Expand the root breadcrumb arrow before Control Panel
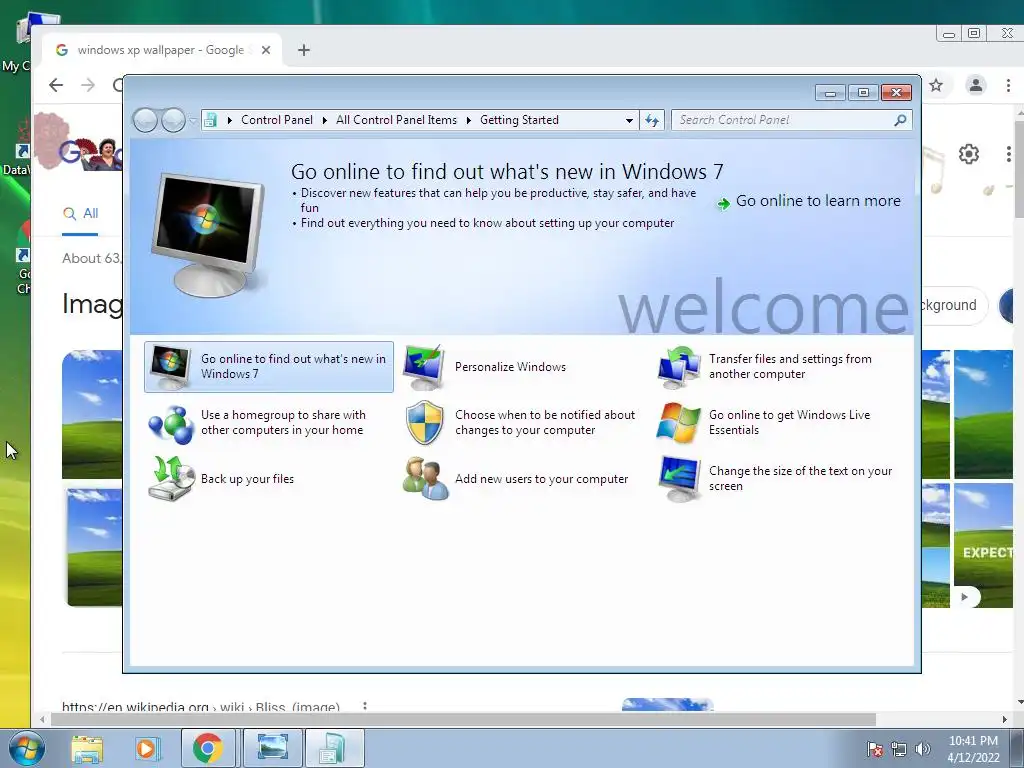This screenshot has width=1024, height=768. 229,120
